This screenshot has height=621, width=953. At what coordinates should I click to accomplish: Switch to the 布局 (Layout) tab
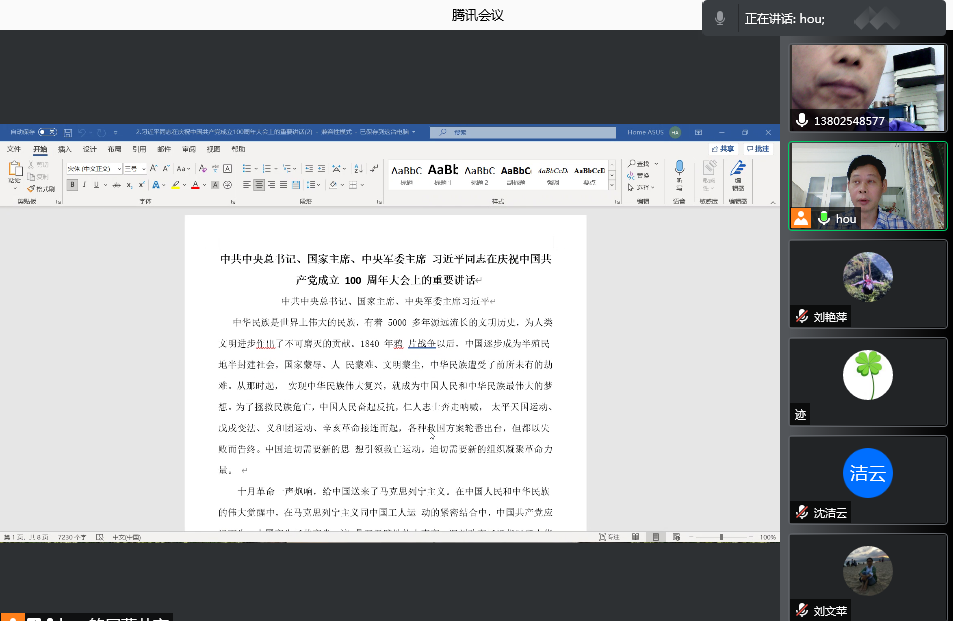pyautogui.click(x=114, y=149)
